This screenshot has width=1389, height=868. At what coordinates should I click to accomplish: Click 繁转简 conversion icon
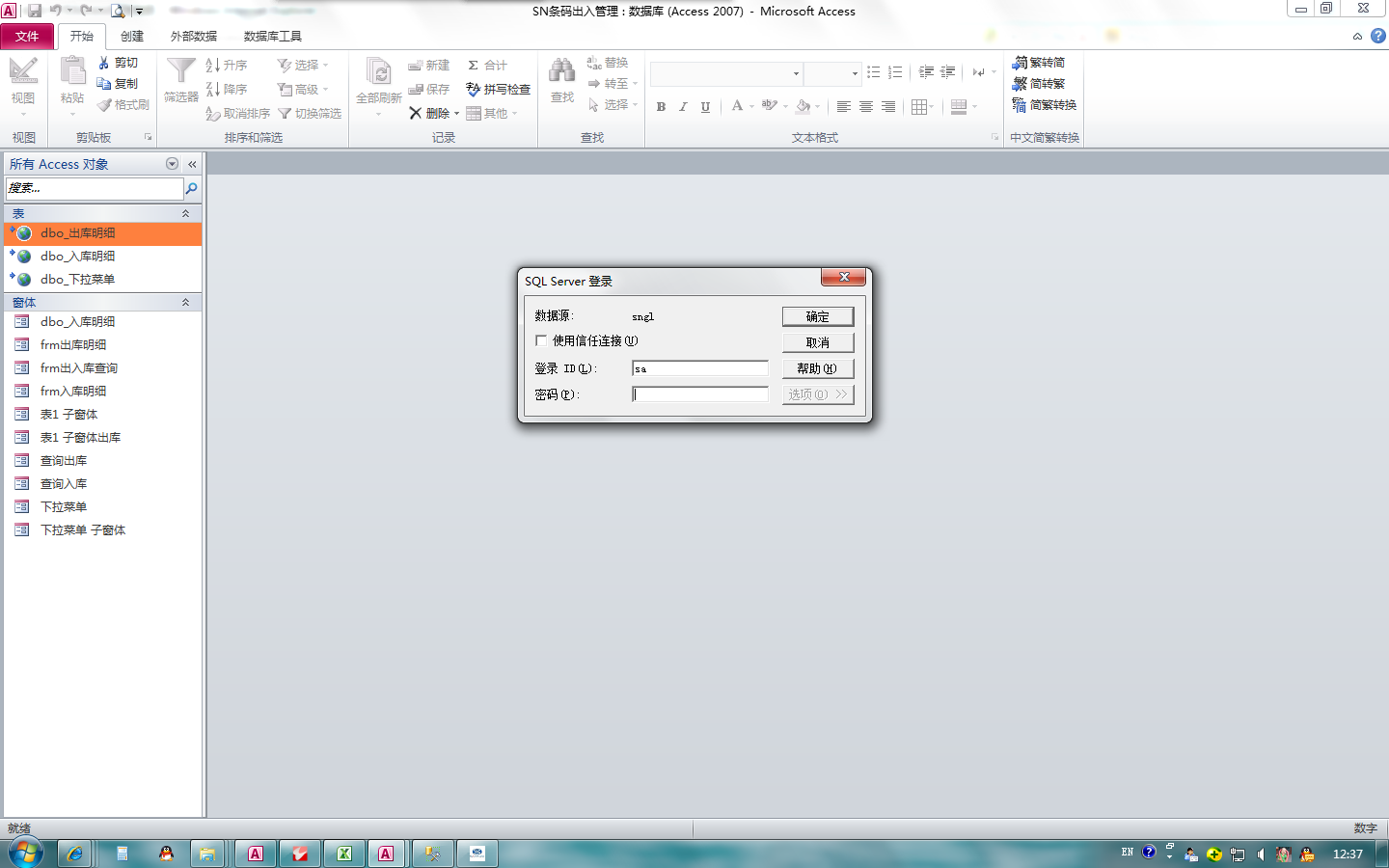coord(1020,63)
